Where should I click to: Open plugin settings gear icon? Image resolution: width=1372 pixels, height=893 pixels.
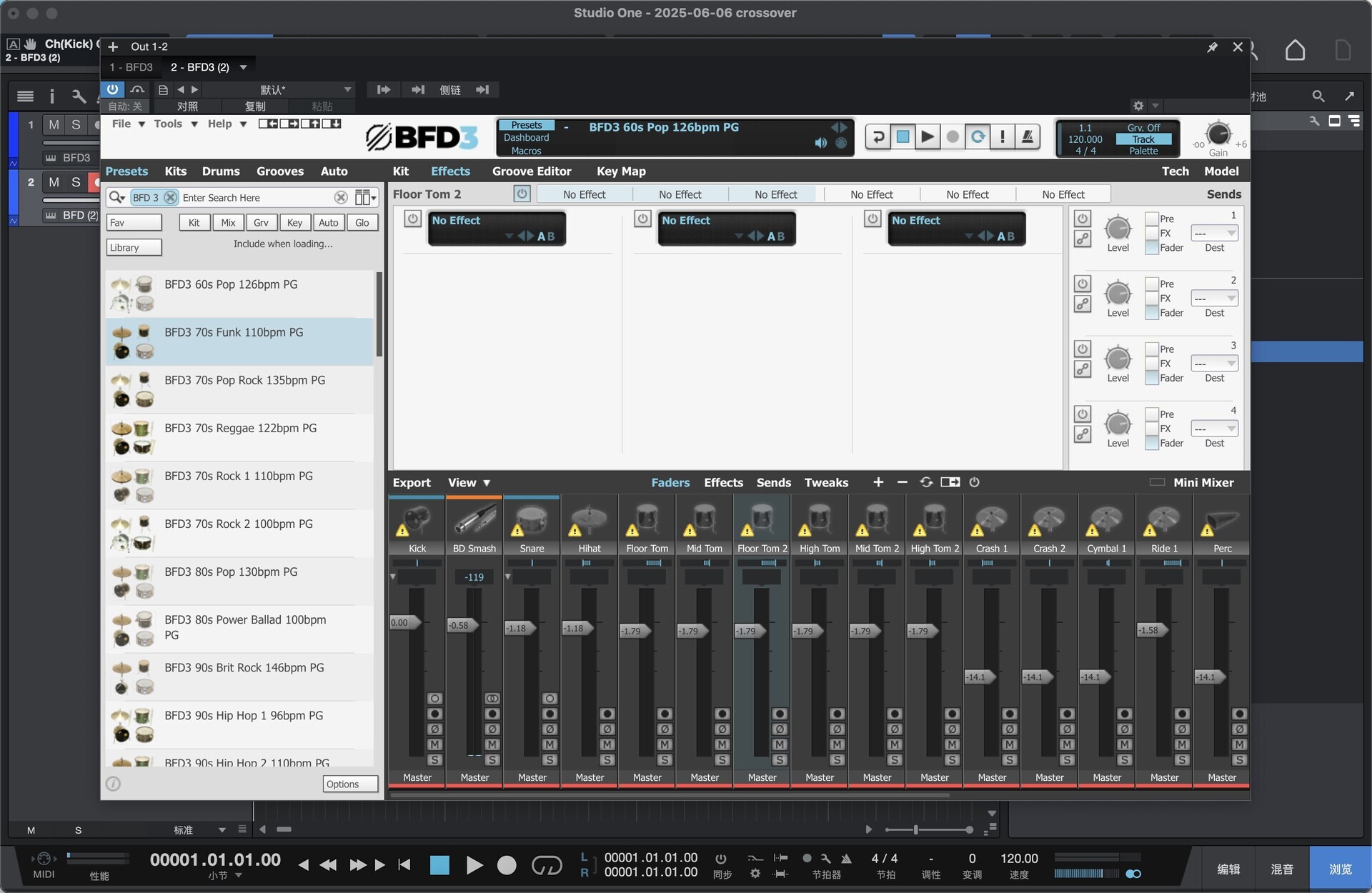[x=1138, y=106]
